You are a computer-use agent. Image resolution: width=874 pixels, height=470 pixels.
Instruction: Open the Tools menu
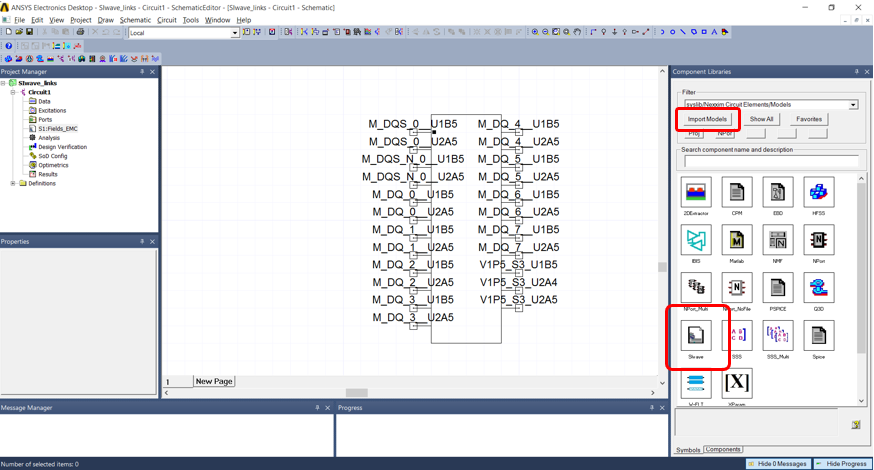point(191,20)
